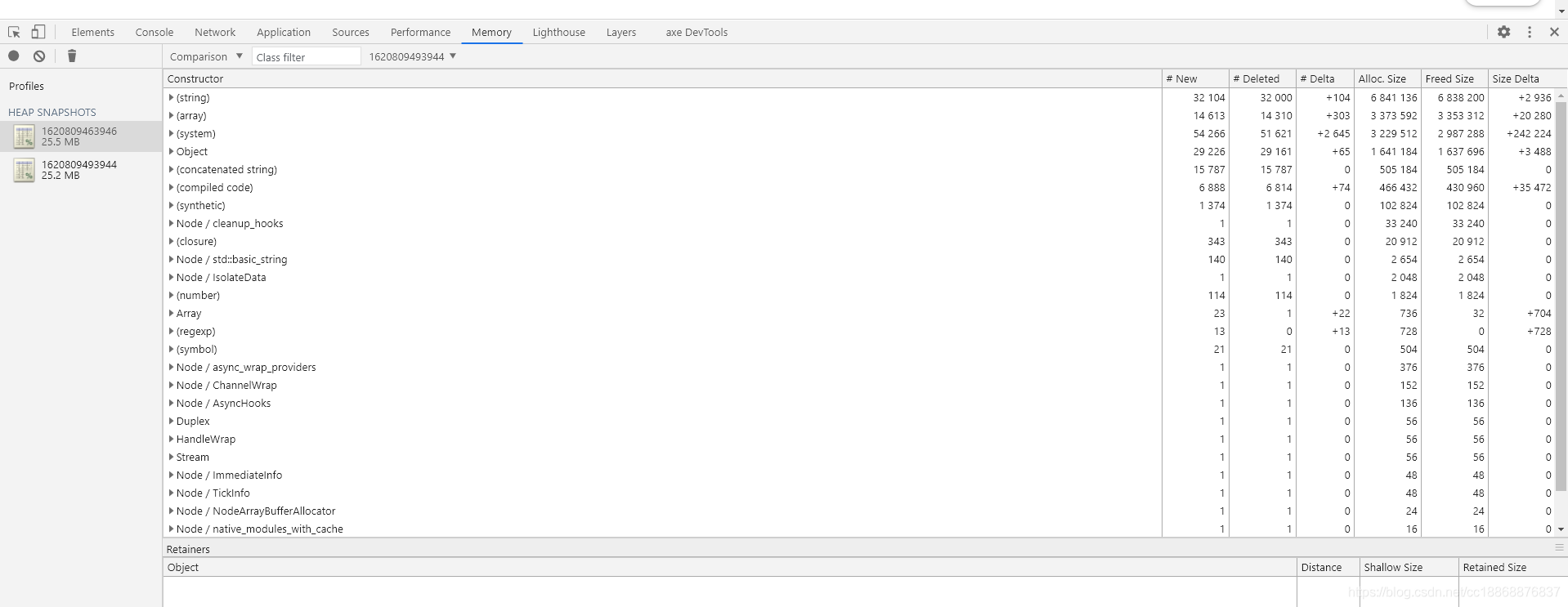Open the DevTools three-dot menu
The height and width of the screenshot is (607, 1568).
(x=1529, y=32)
